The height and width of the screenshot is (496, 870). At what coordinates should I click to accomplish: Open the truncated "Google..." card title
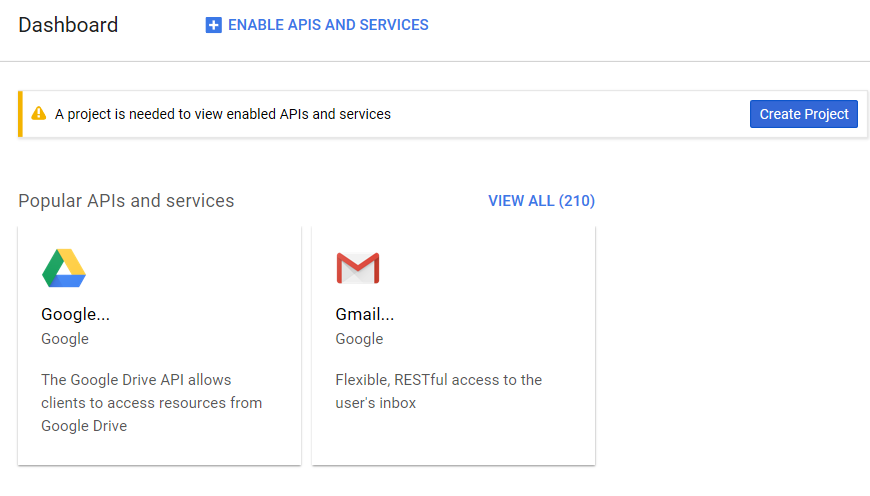(x=75, y=314)
